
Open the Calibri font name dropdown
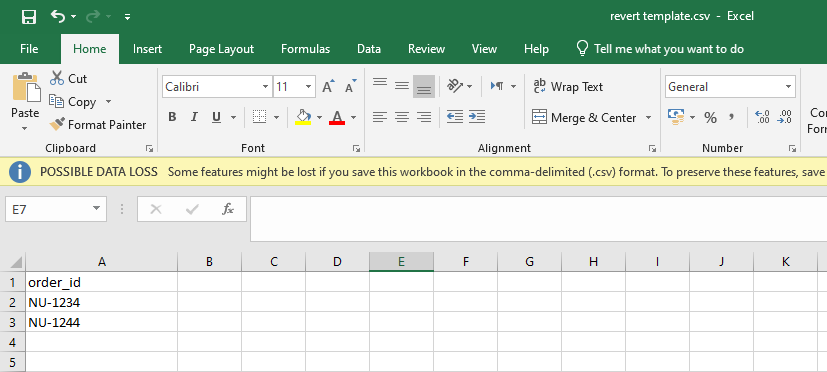[265, 87]
